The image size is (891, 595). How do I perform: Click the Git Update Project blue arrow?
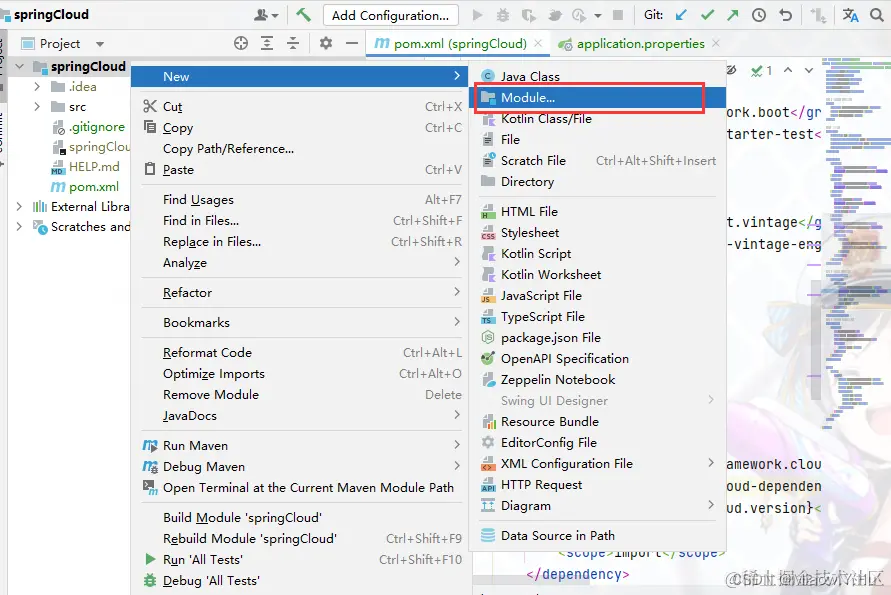coord(681,15)
